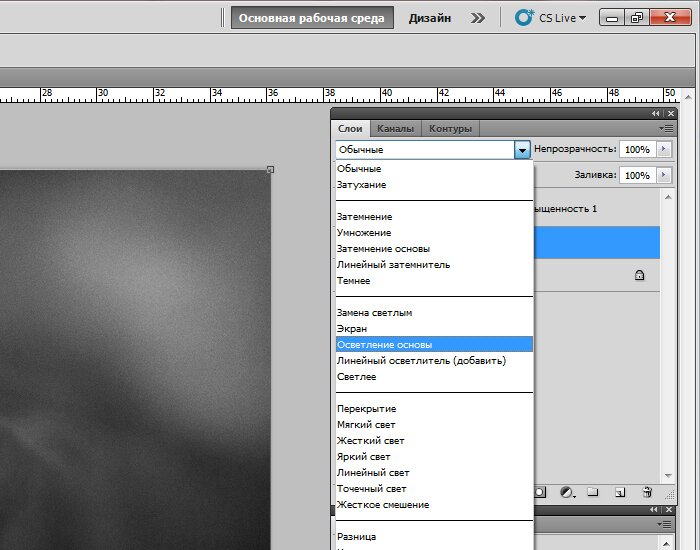The height and width of the screenshot is (550, 700).
Task: Collapse the blend mode dropdown arrow
Action: click(x=521, y=150)
